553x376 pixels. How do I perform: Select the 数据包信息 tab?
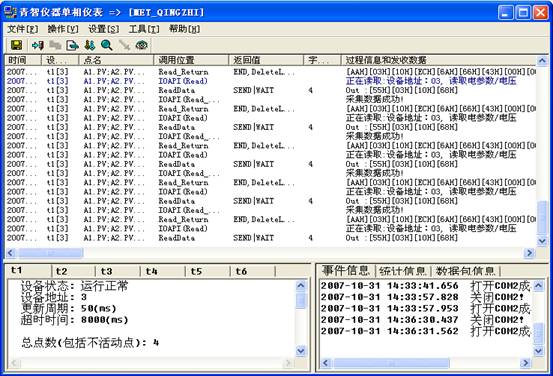tap(466, 271)
